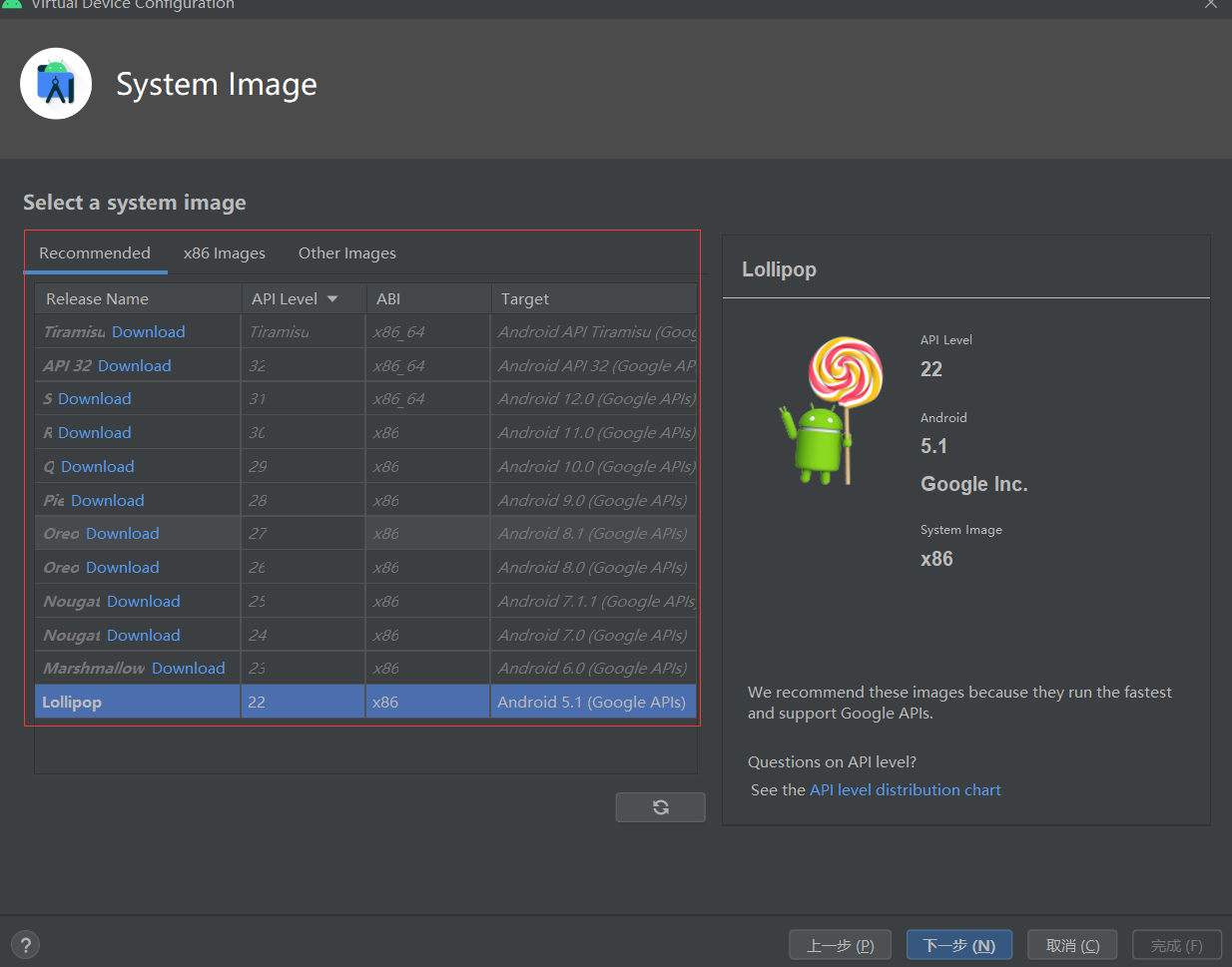Download the API 32 system image
1232x967 pixels.
(x=135, y=365)
